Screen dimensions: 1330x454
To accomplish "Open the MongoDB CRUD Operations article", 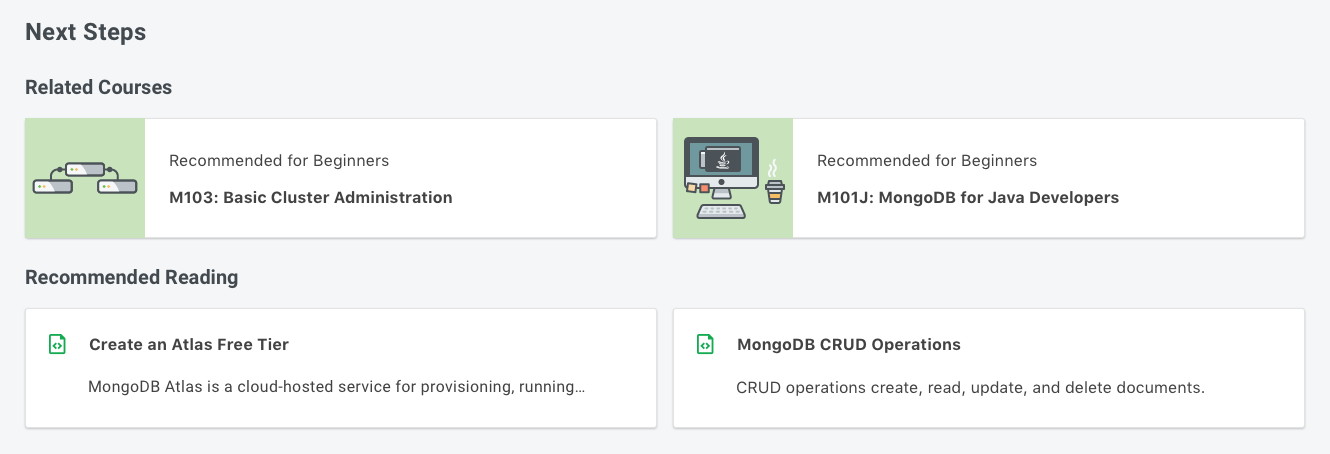I will point(849,344).
